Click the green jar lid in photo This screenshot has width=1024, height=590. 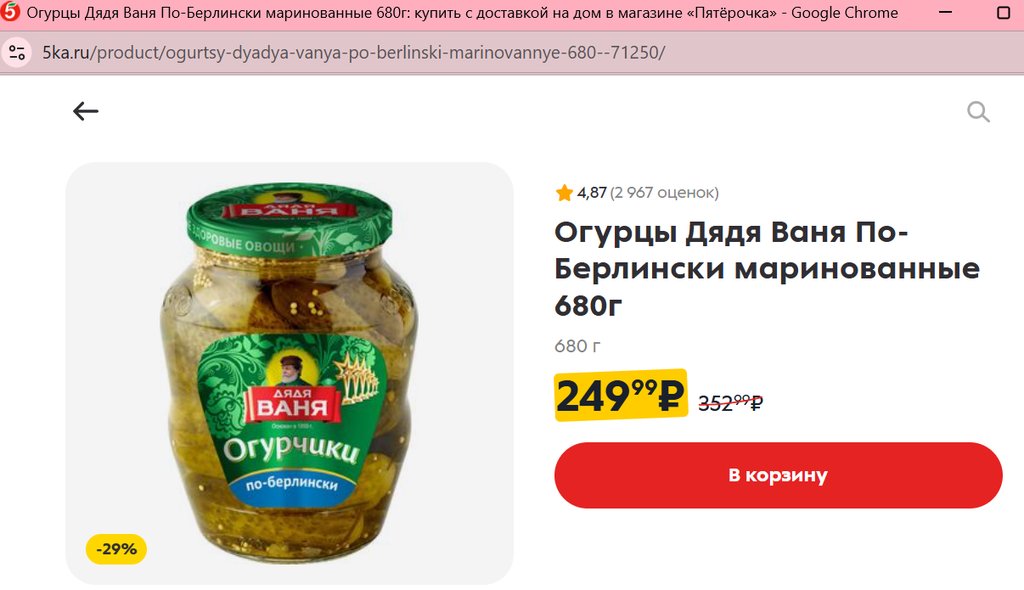point(289,219)
